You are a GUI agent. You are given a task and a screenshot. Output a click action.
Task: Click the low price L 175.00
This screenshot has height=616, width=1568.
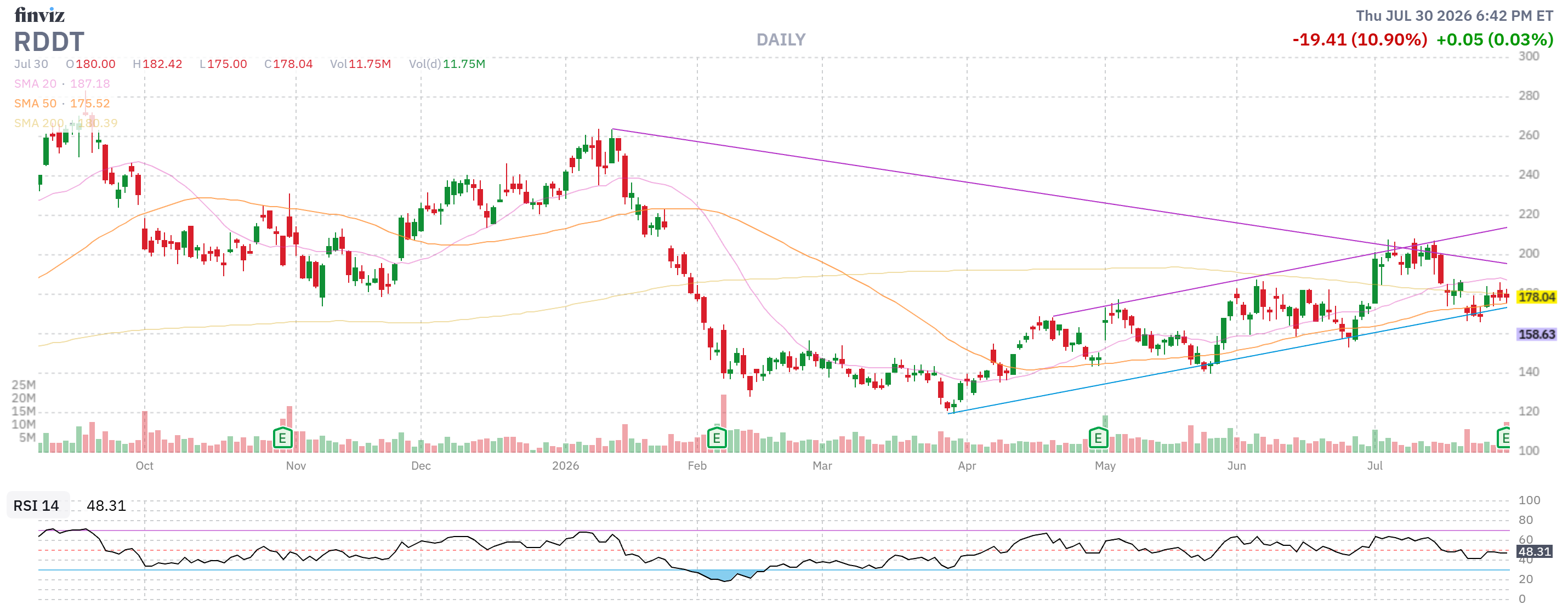(x=223, y=64)
